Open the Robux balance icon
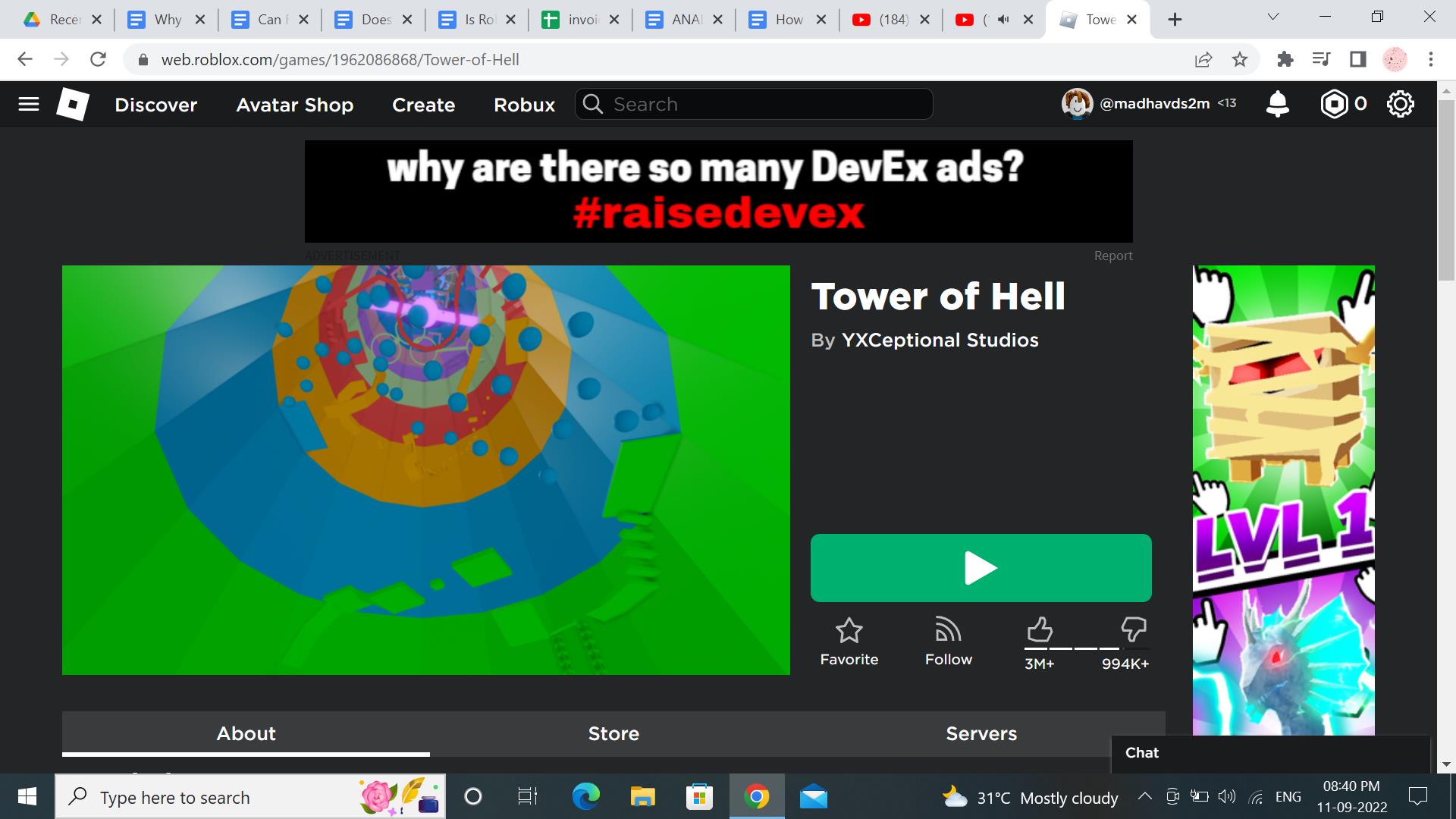The image size is (1456, 819). [x=1334, y=104]
